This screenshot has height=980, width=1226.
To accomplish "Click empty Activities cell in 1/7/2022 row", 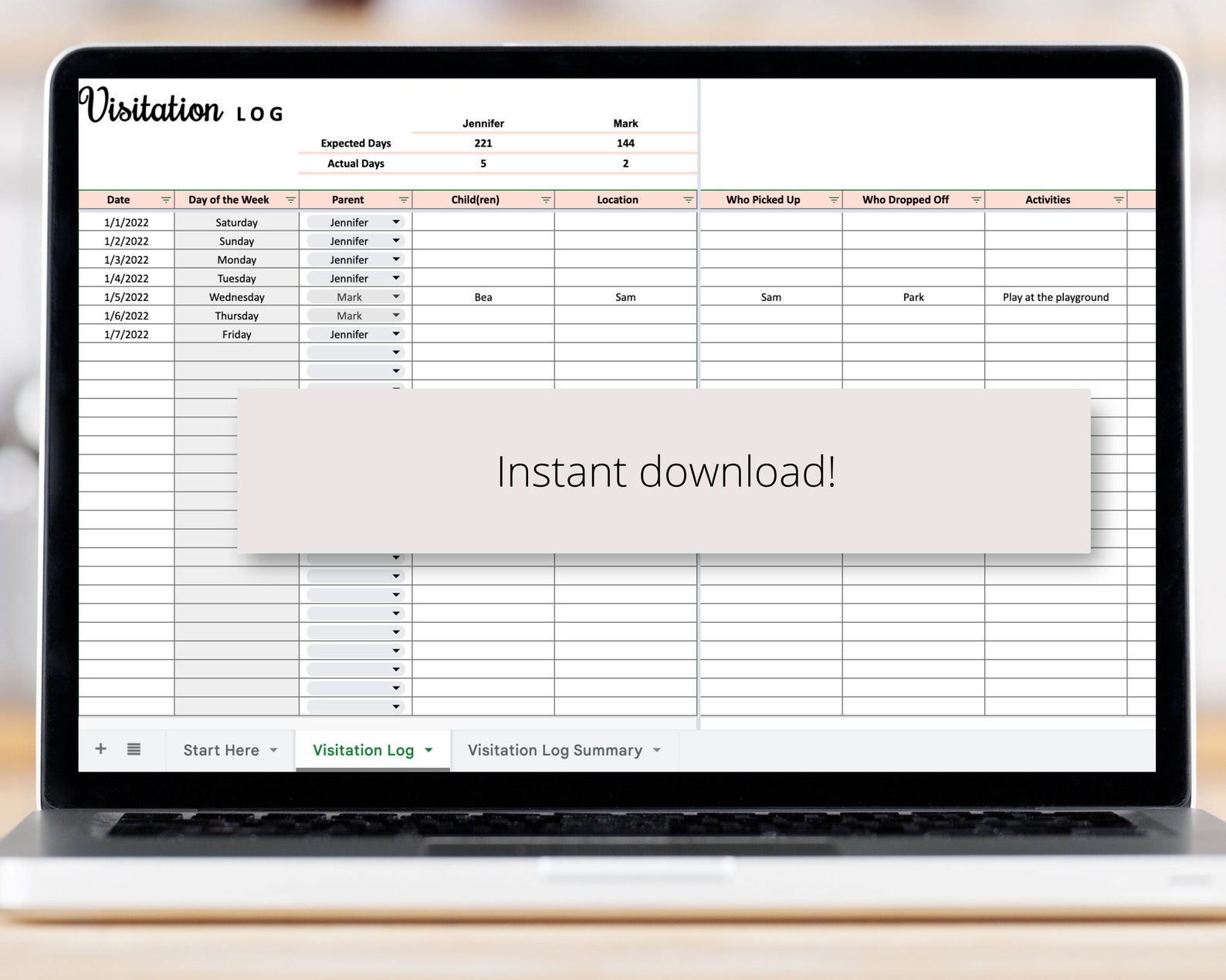I will [1055, 334].
